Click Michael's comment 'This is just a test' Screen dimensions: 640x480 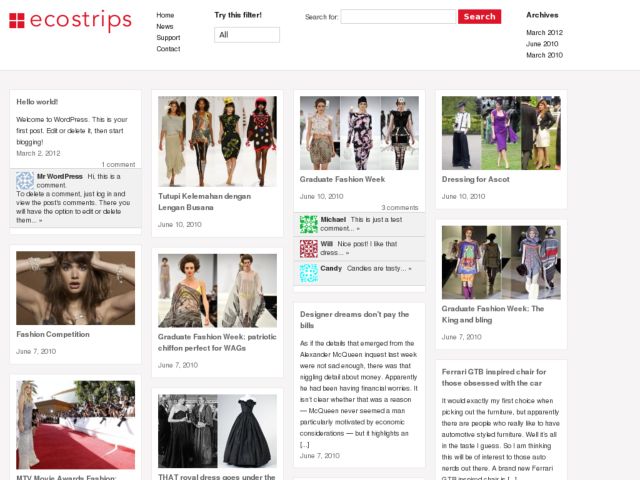pyautogui.click(x=361, y=224)
